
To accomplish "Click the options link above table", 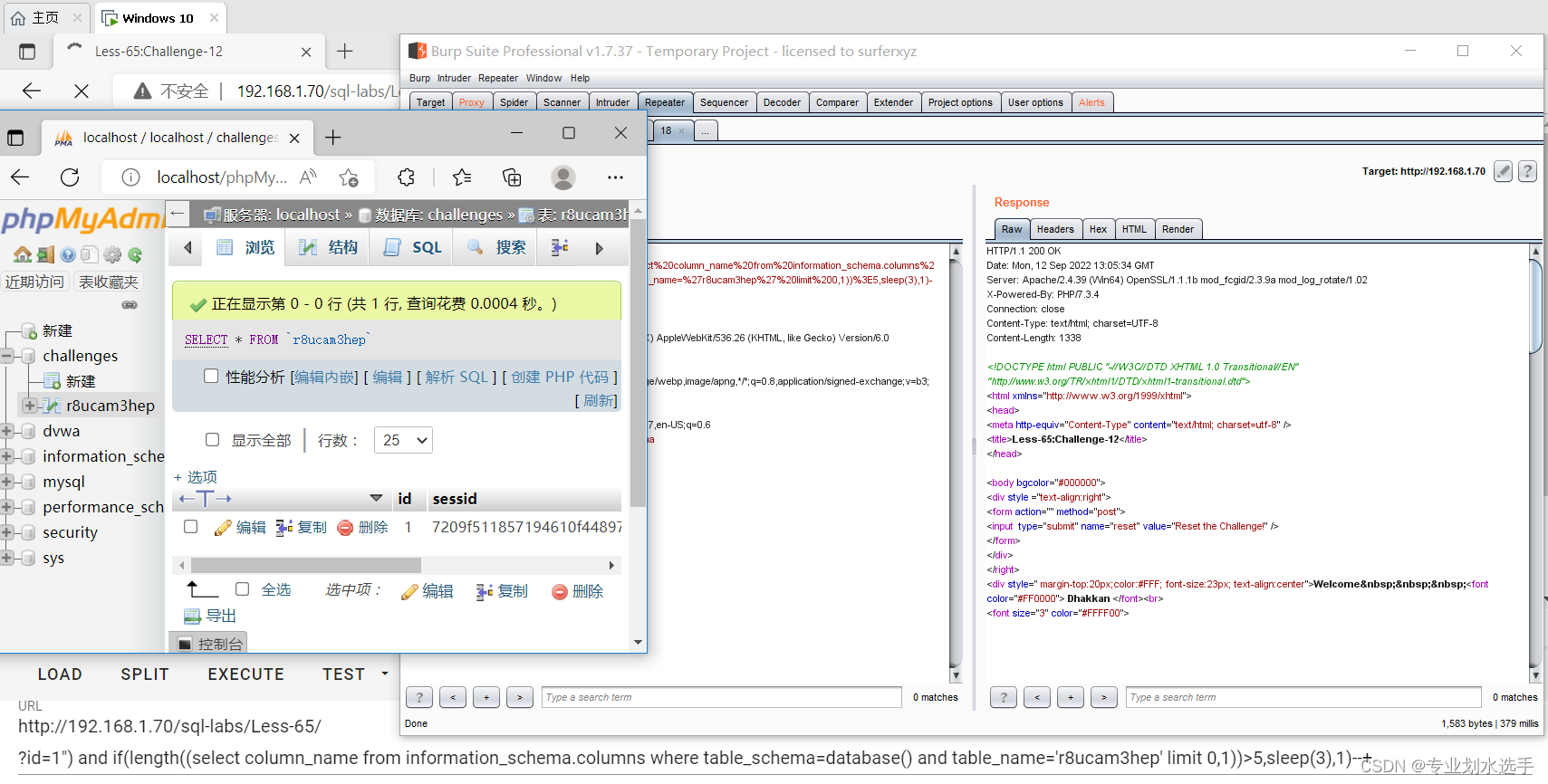I will 196,476.
